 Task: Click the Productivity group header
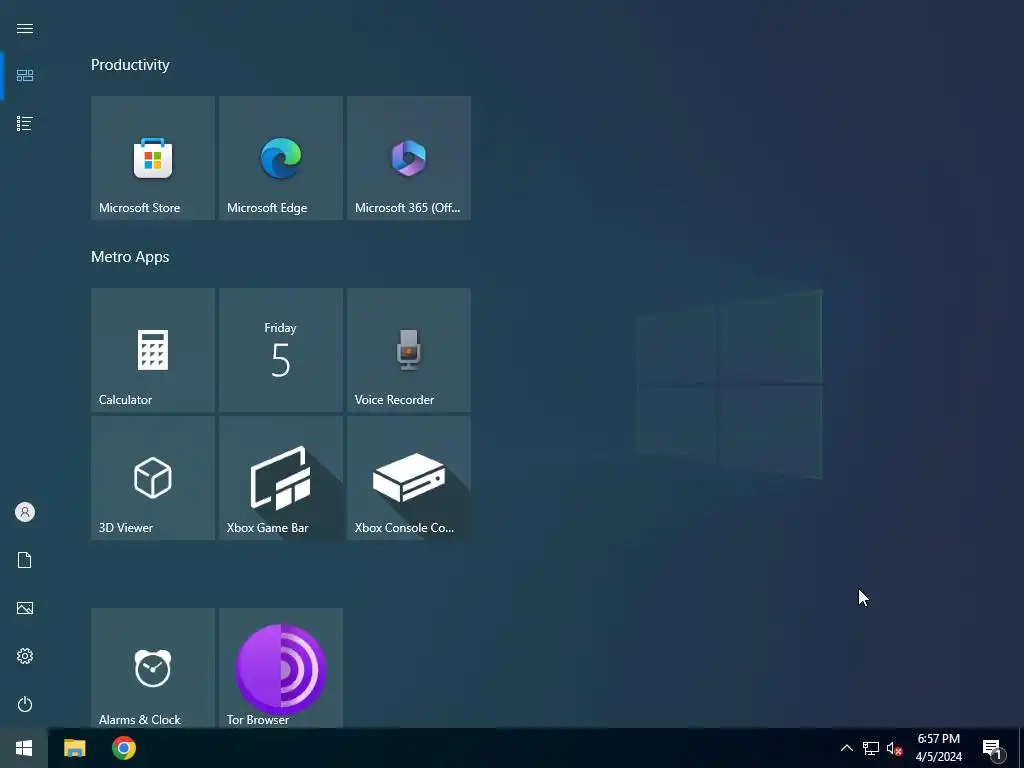[x=130, y=65]
